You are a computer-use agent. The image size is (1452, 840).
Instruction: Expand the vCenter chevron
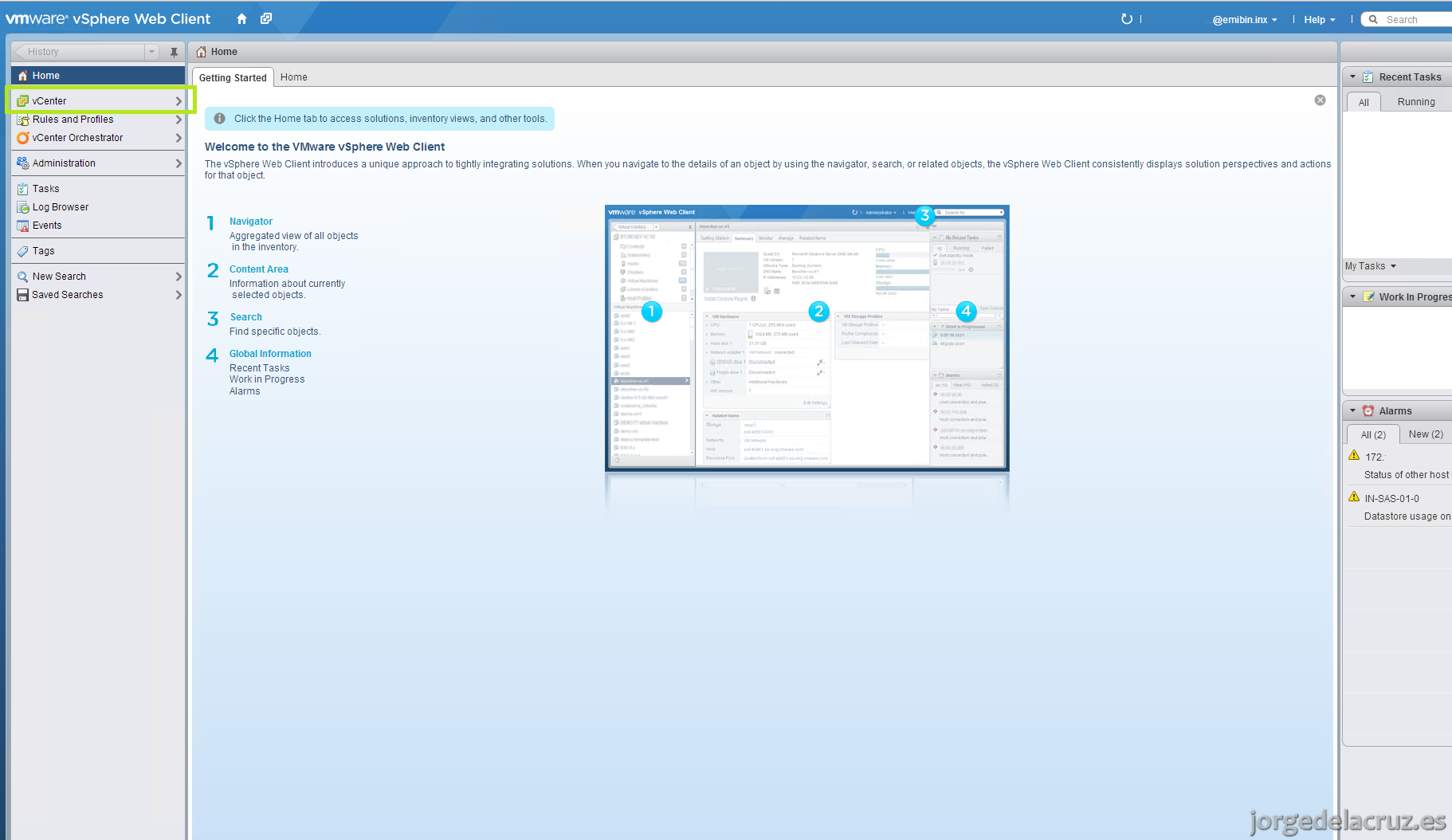coord(179,101)
